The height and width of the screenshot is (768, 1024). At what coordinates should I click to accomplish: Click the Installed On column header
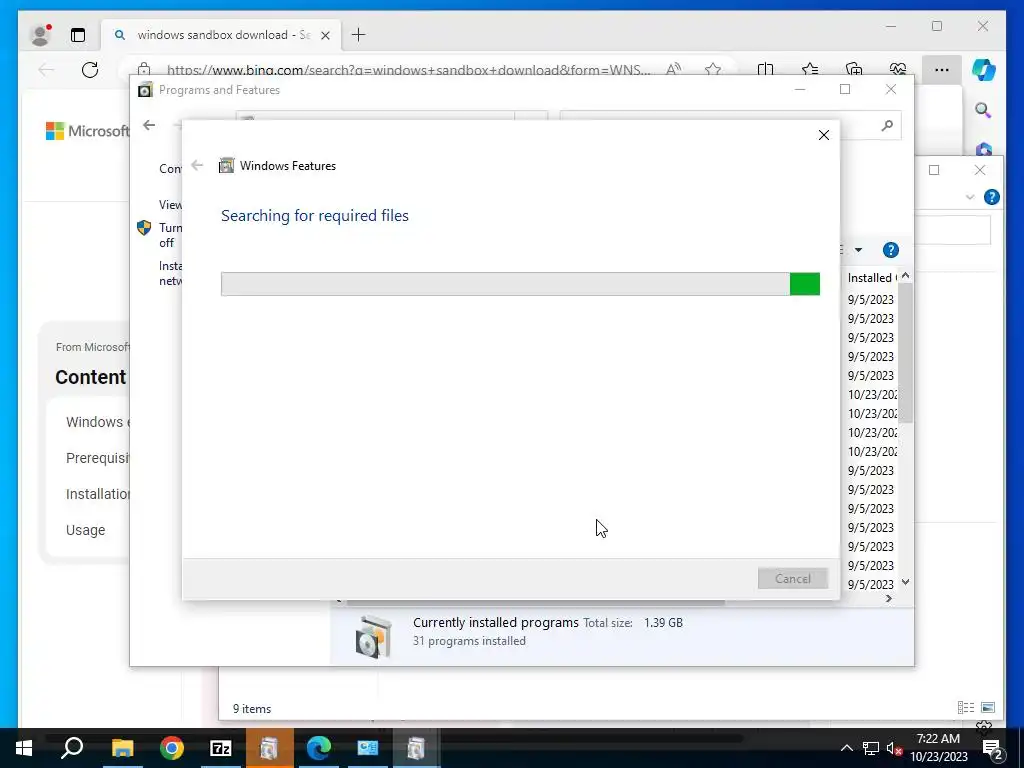[872, 278]
